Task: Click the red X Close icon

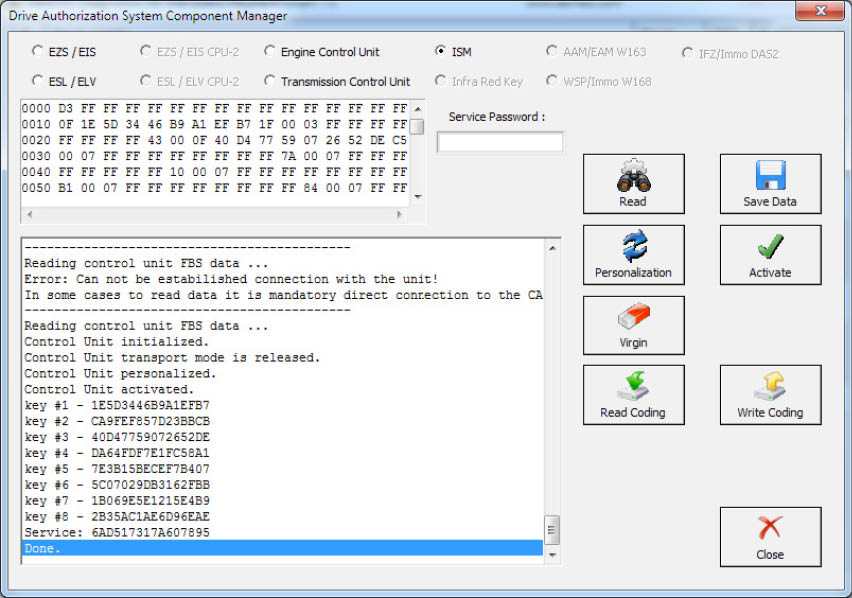Action: tap(770, 530)
